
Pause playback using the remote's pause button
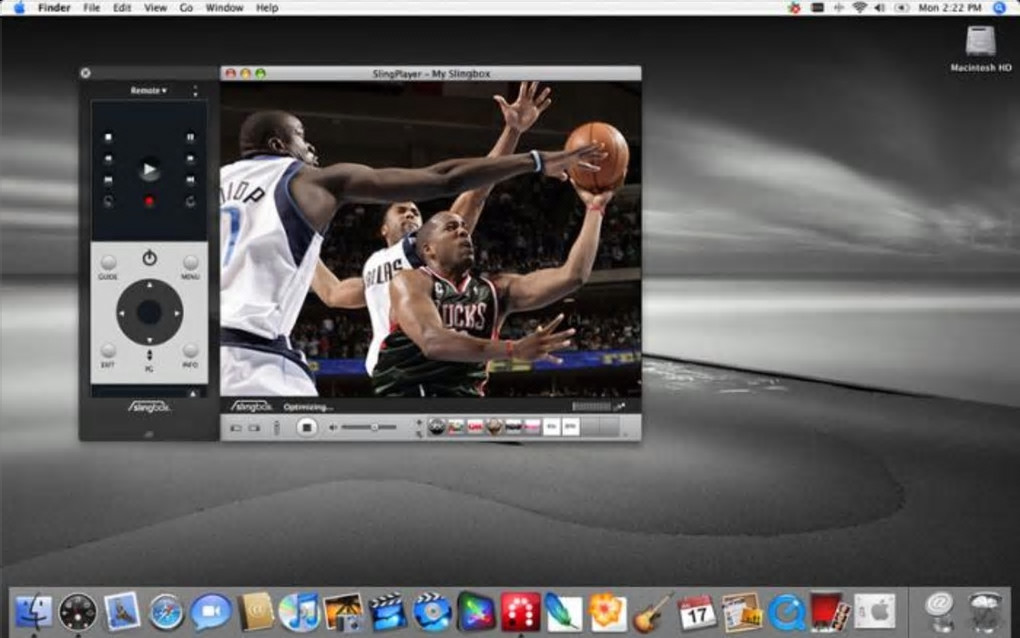(190, 137)
